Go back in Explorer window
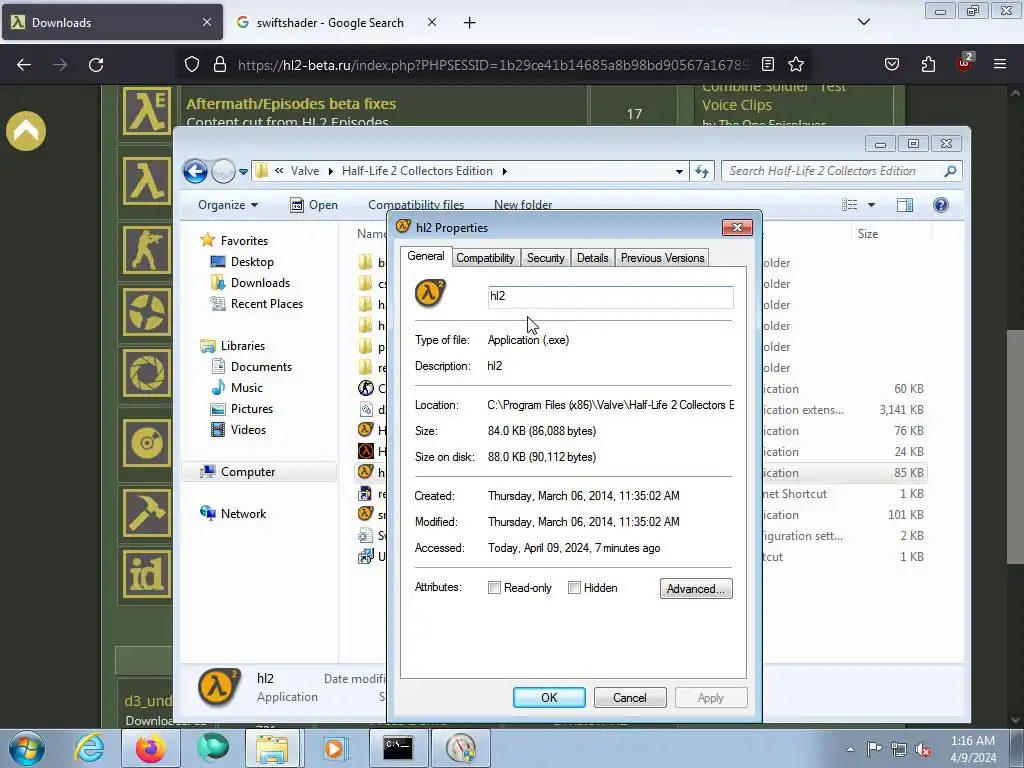Viewport: 1024px width, 768px height. (x=195, y=171)
